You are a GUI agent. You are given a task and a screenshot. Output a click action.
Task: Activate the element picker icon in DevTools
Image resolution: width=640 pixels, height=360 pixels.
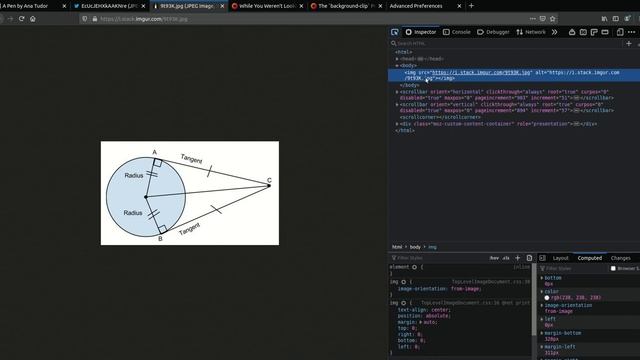pyautogui.click(x=394, y=32)
